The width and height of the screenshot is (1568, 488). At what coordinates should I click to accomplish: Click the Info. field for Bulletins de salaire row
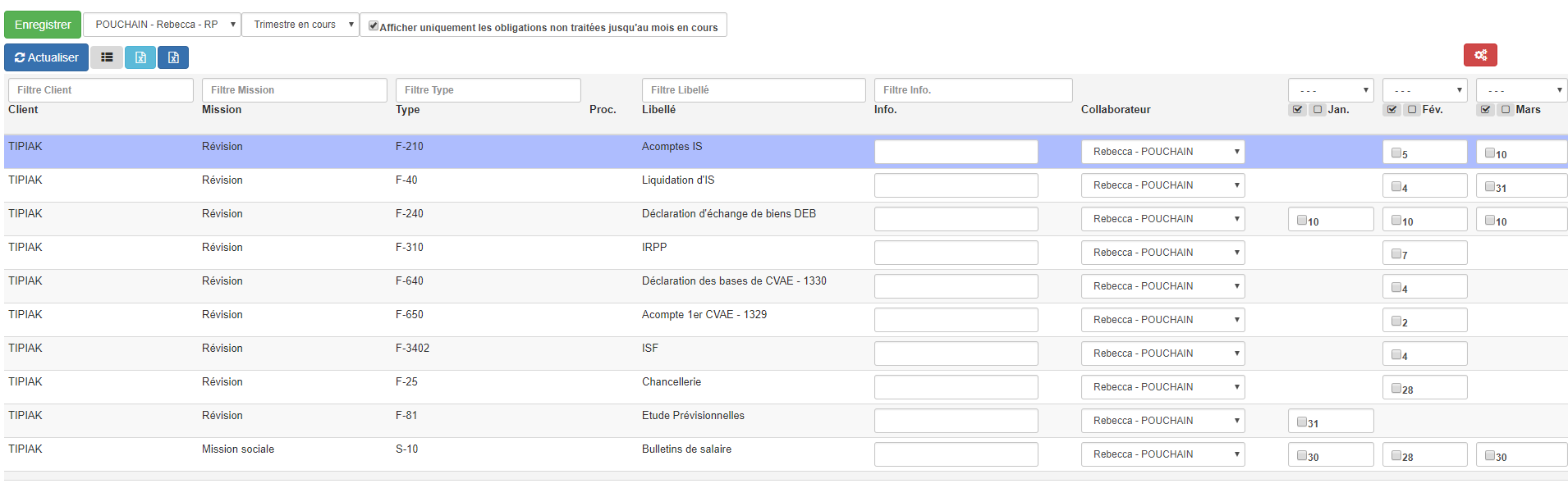(x=956, y=454)
